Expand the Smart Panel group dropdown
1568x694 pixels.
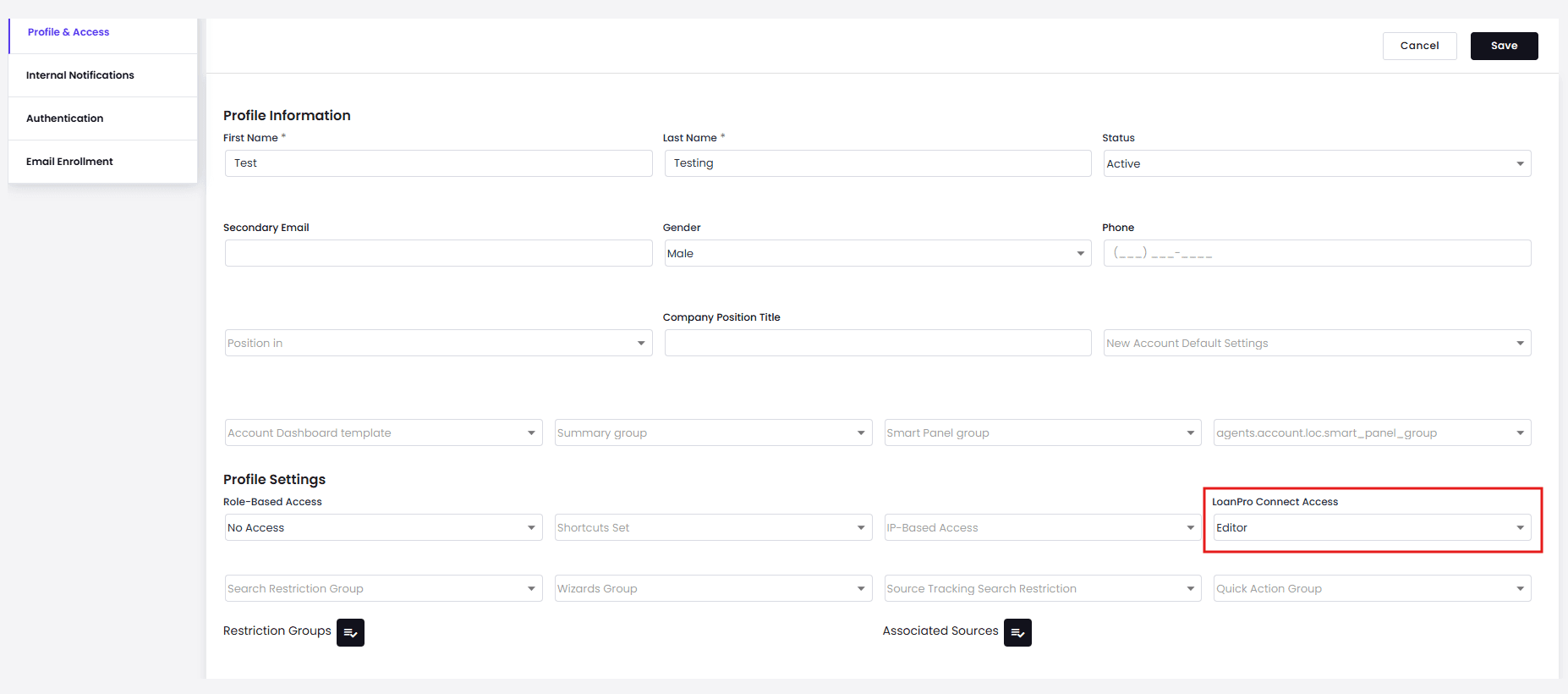(x=1043, y=432)
